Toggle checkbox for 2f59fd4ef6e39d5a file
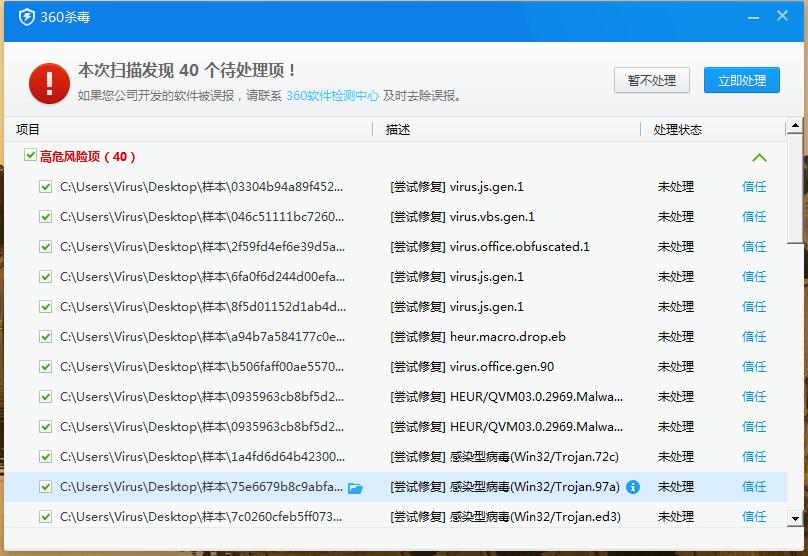 [45, 246]
